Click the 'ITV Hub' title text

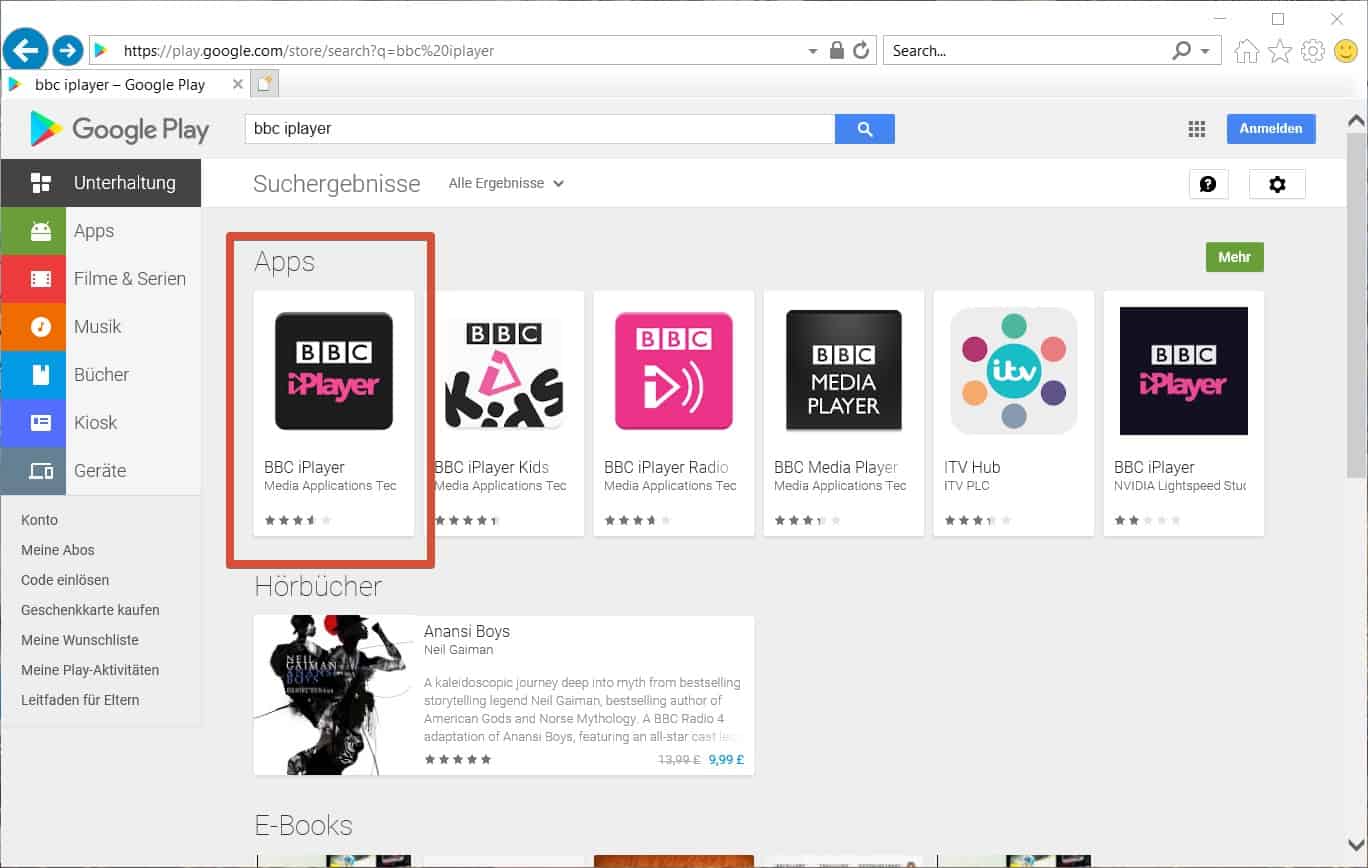tap(972, 467)
